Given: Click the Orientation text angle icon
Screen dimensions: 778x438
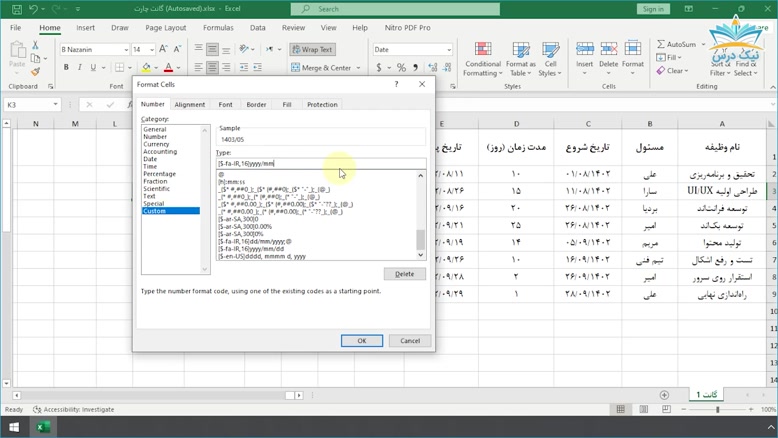Looking at the screenshot, I should (x=244, y=49).
